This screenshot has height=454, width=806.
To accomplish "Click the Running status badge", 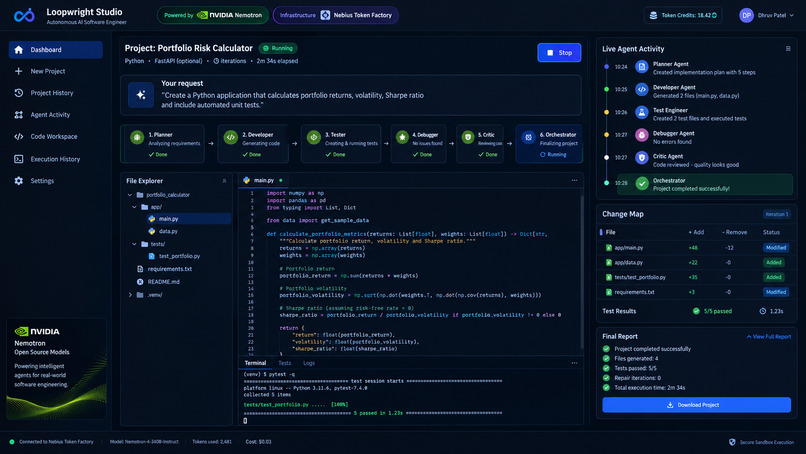I will coord(278,48).
